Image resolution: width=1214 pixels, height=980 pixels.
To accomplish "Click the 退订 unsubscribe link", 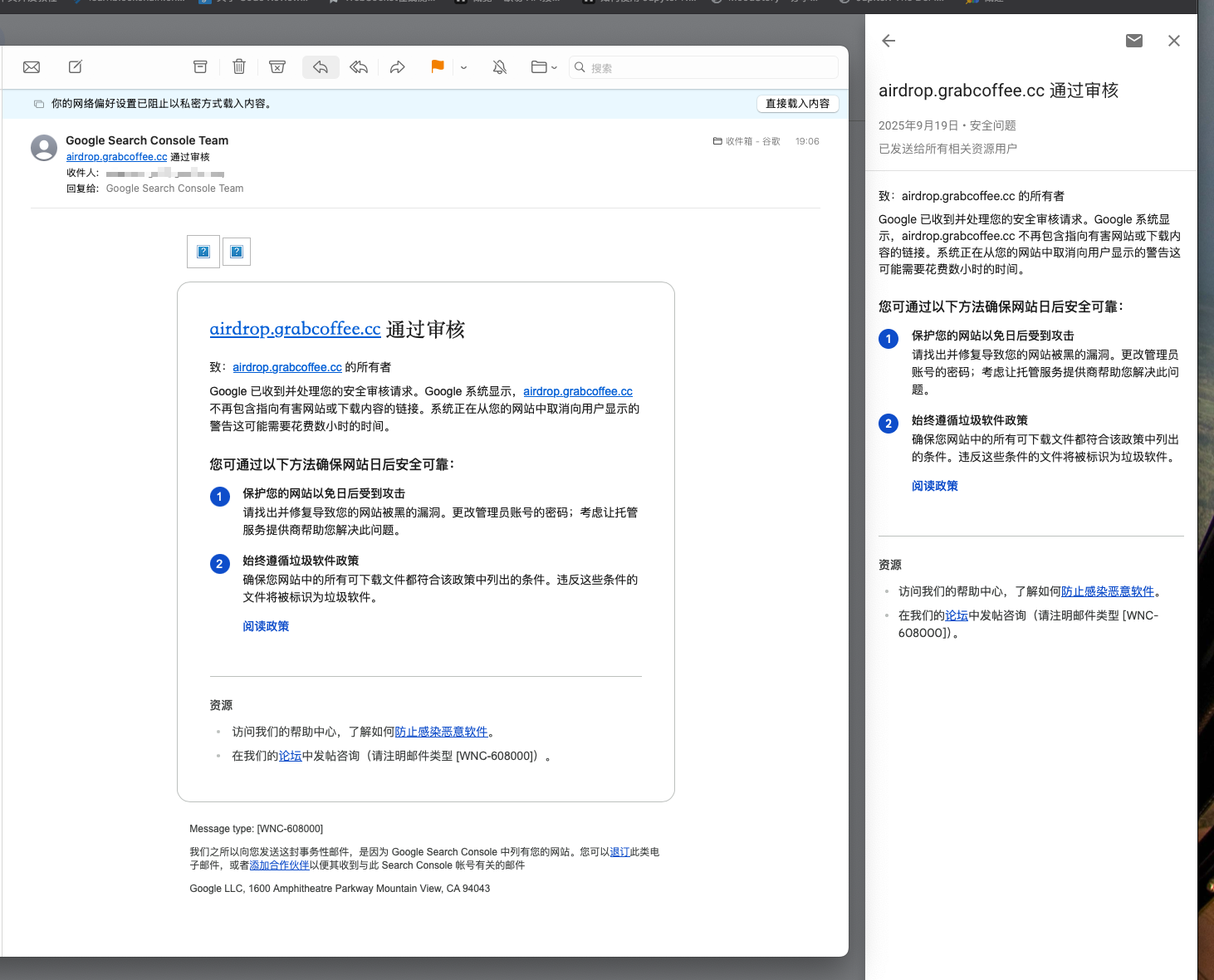I will click(x=620, y=851).
